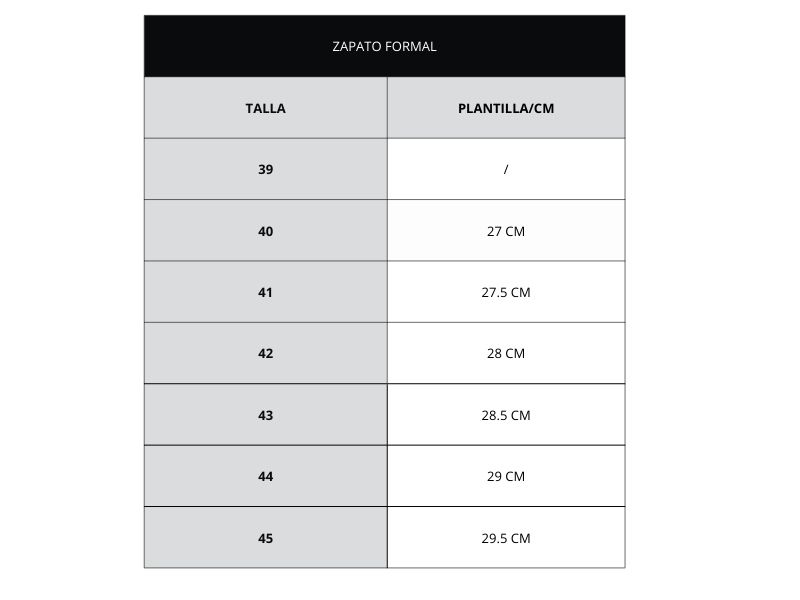The image size is (800, 600).
Task: Click the ZAPATO FORMAL table title
Action: [384, 46]
